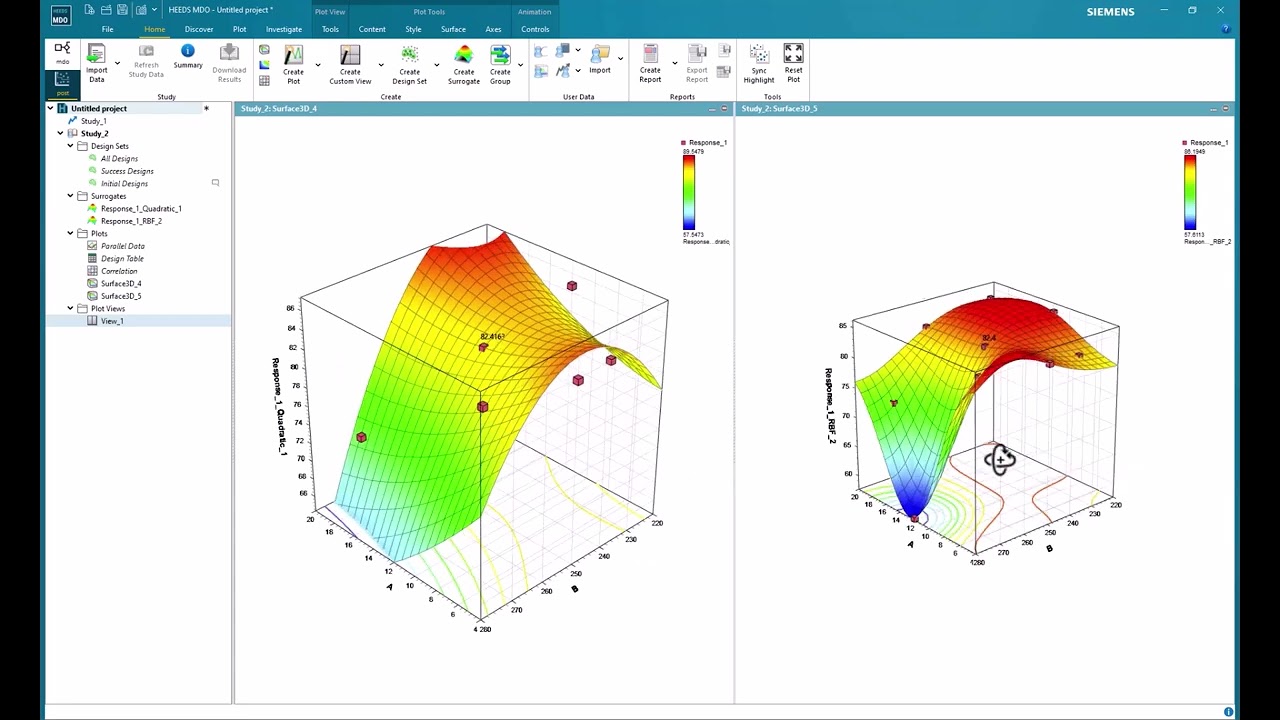Collapse the Study_2 tree node

tap(60, 133)
